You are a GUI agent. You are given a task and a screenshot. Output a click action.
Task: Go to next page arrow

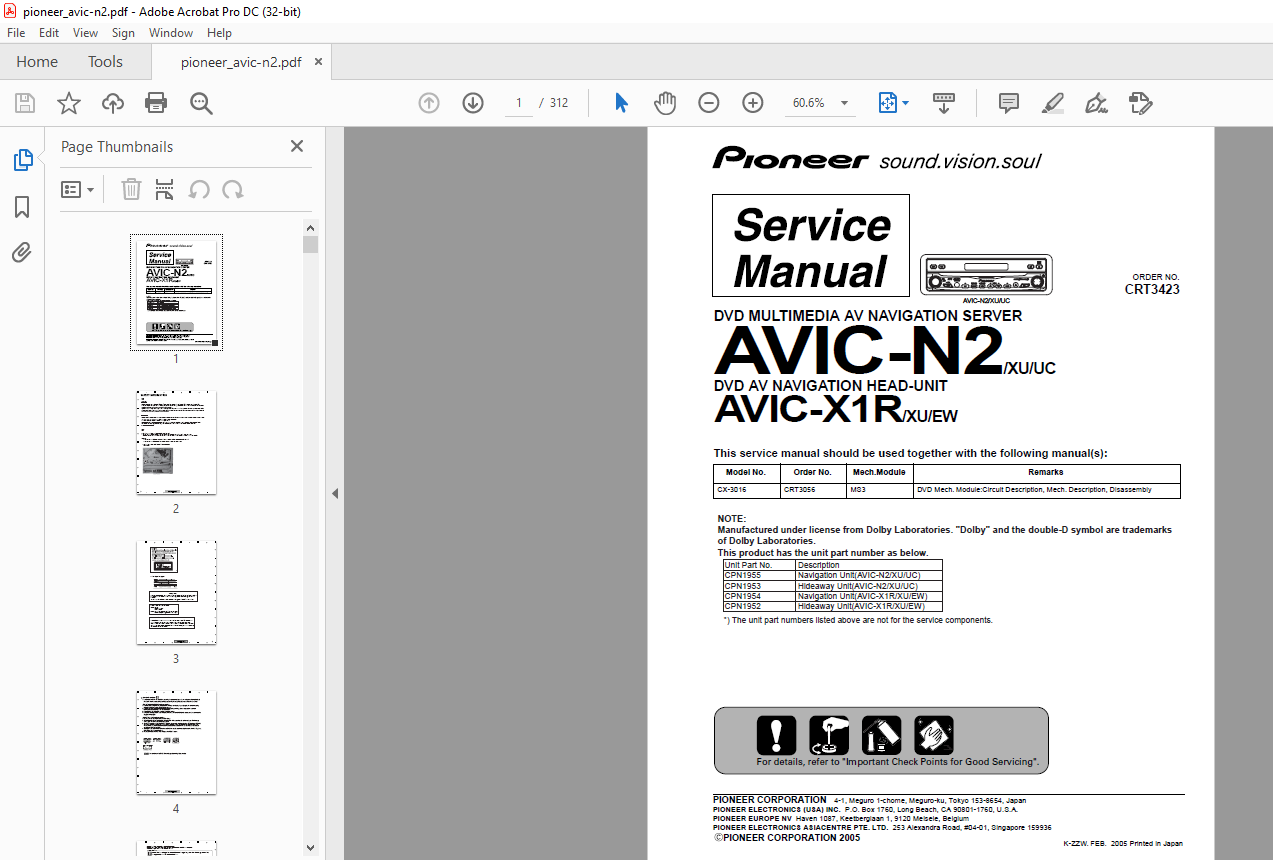(x=473, y=103)
